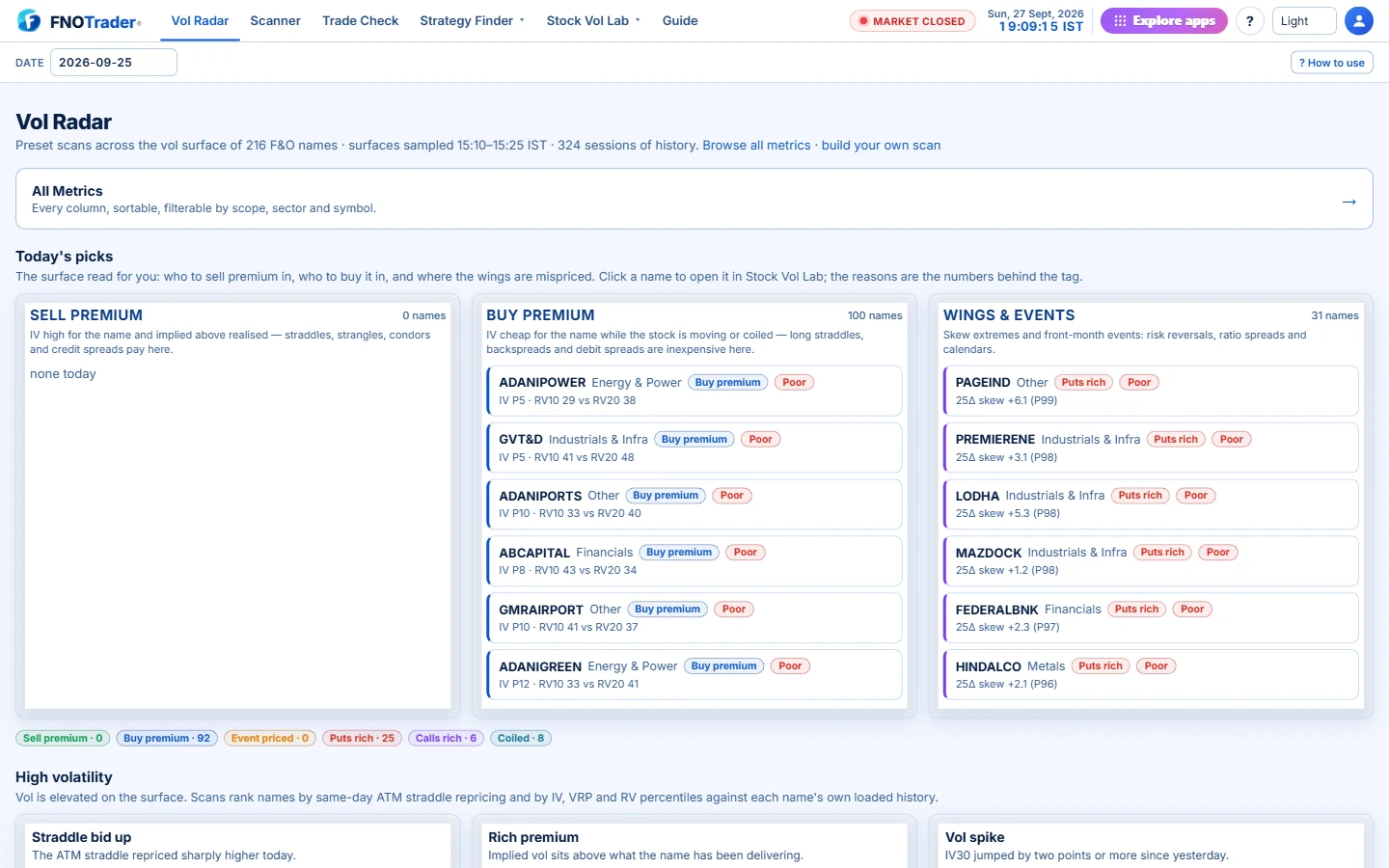
Task: Select MAZDOCK in Wings & Events
Action: (1151, 561)
